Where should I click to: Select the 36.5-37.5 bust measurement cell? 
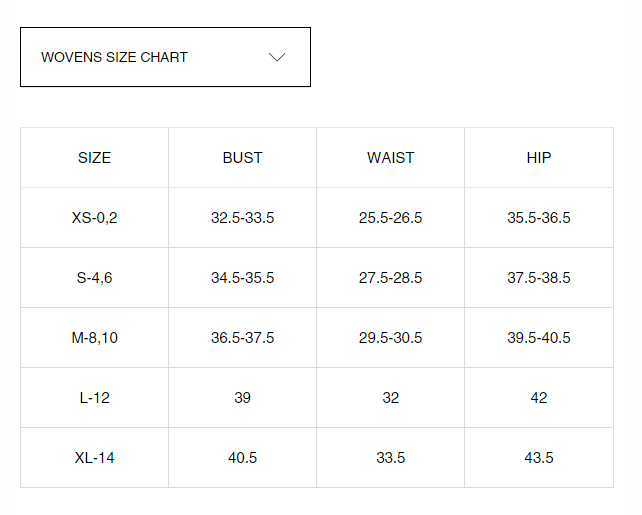point(242,338)
